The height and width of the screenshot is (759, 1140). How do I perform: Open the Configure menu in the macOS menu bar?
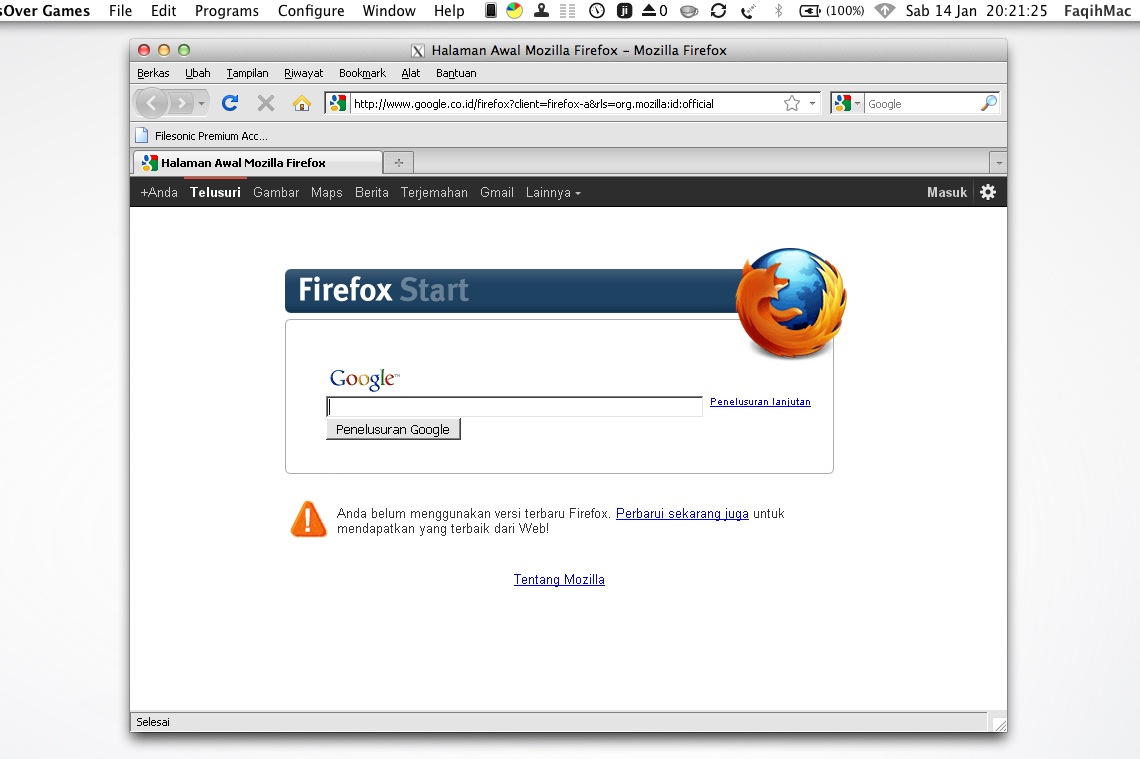click(311, 11)
